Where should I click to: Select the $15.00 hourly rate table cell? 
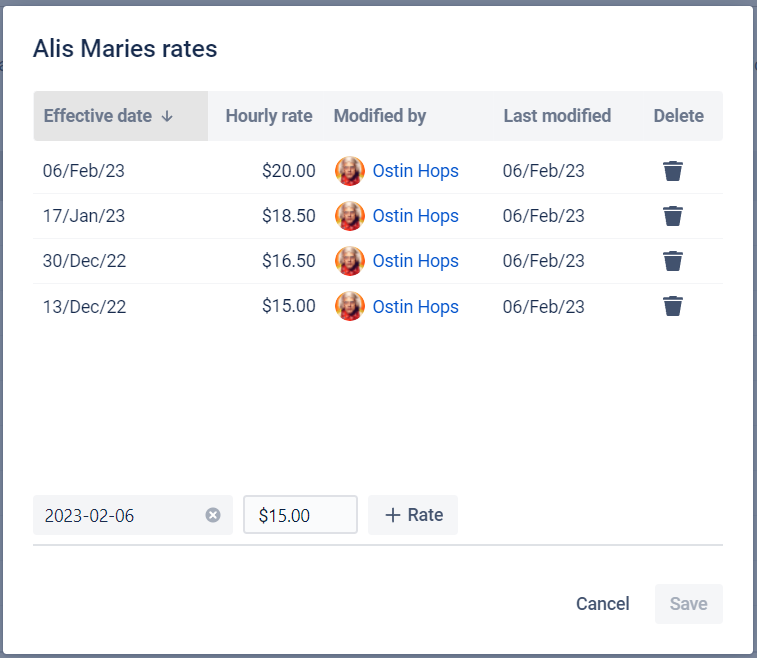[289, 306]
